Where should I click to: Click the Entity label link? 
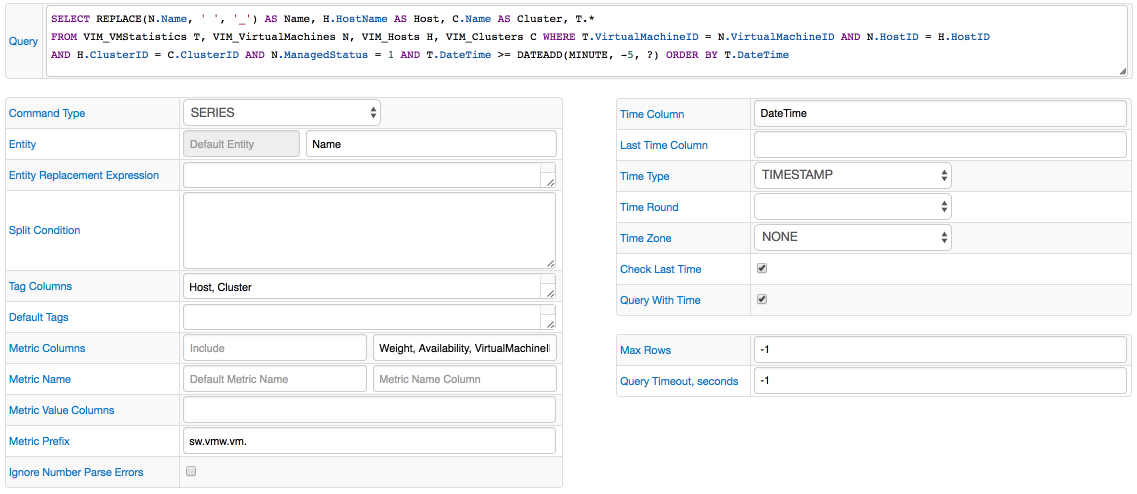(x=22, y=144)
